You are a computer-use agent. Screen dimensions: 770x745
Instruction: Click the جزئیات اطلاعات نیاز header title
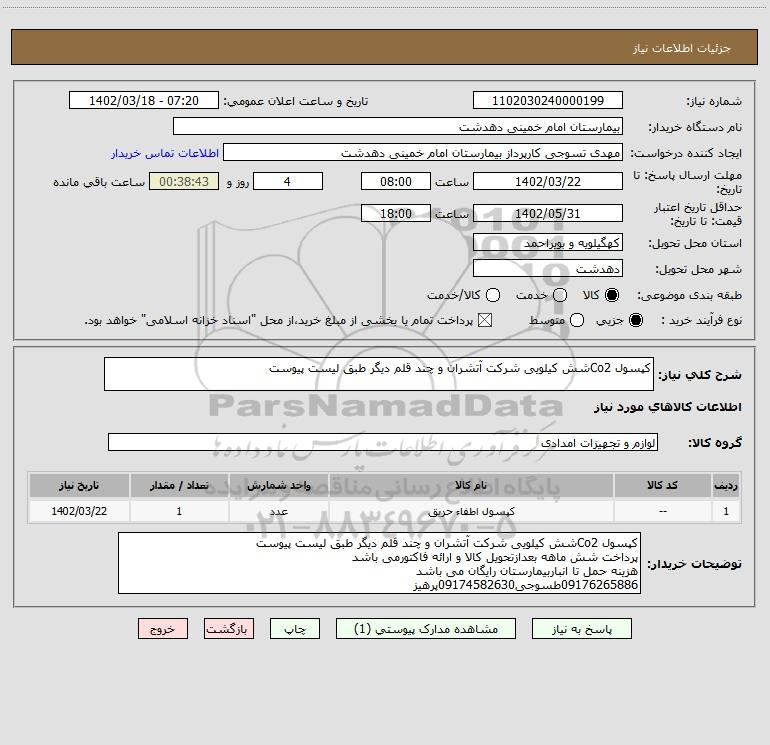tap(682, 48)
